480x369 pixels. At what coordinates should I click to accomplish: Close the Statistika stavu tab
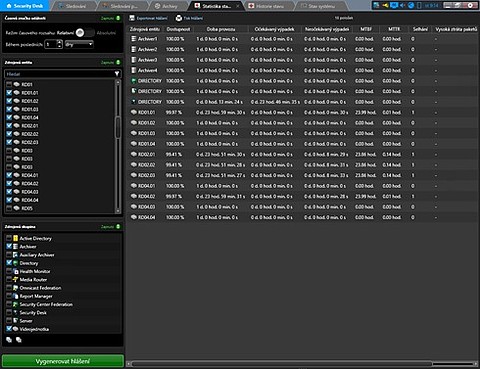pyautogui.click(x=238, y=6)
